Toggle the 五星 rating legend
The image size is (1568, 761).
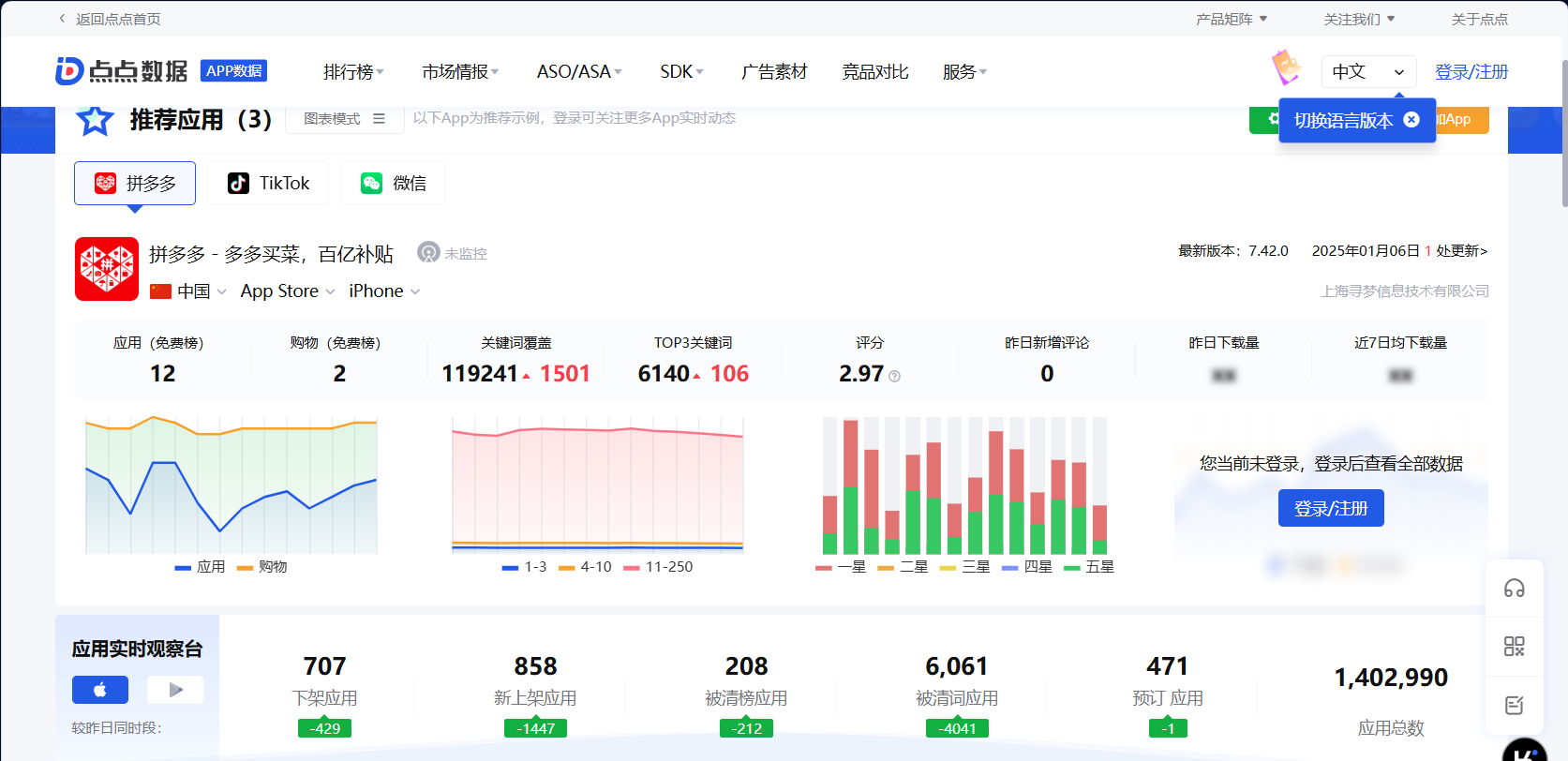[1089, 567]
